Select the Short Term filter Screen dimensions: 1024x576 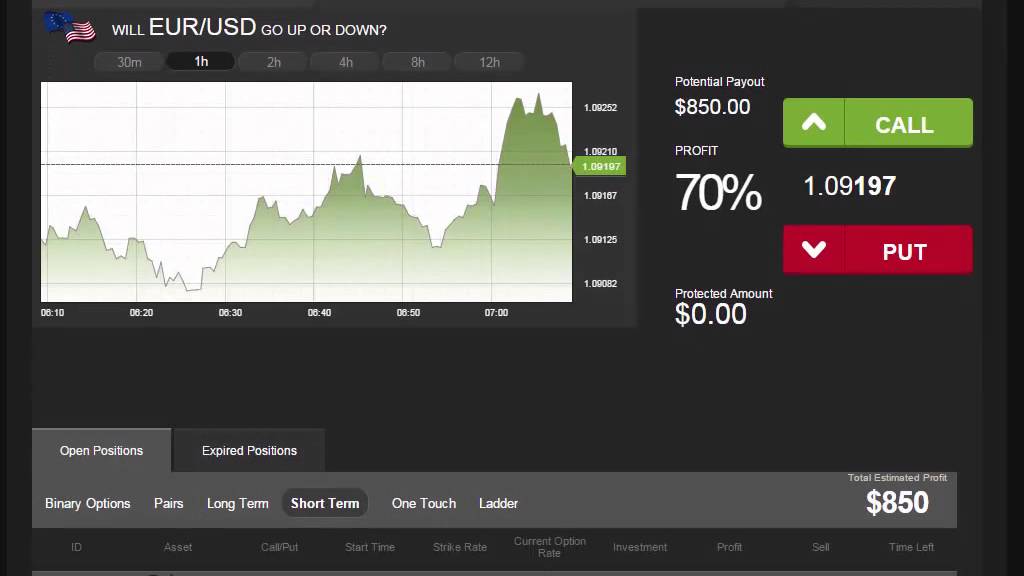click(325, 503)
